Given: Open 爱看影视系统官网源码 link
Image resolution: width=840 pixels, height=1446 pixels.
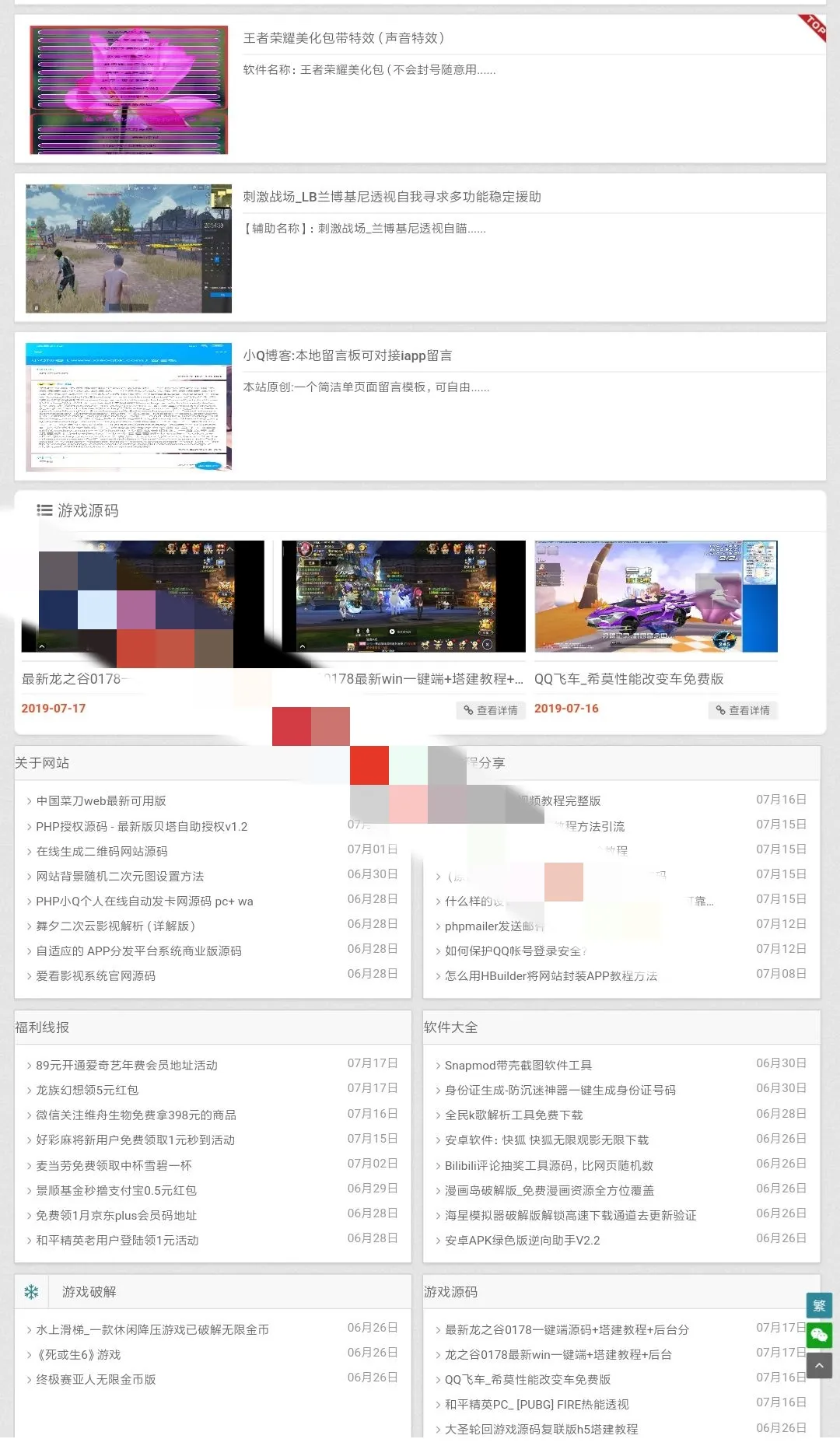Looking at the screenshot, I should (96, 975).
